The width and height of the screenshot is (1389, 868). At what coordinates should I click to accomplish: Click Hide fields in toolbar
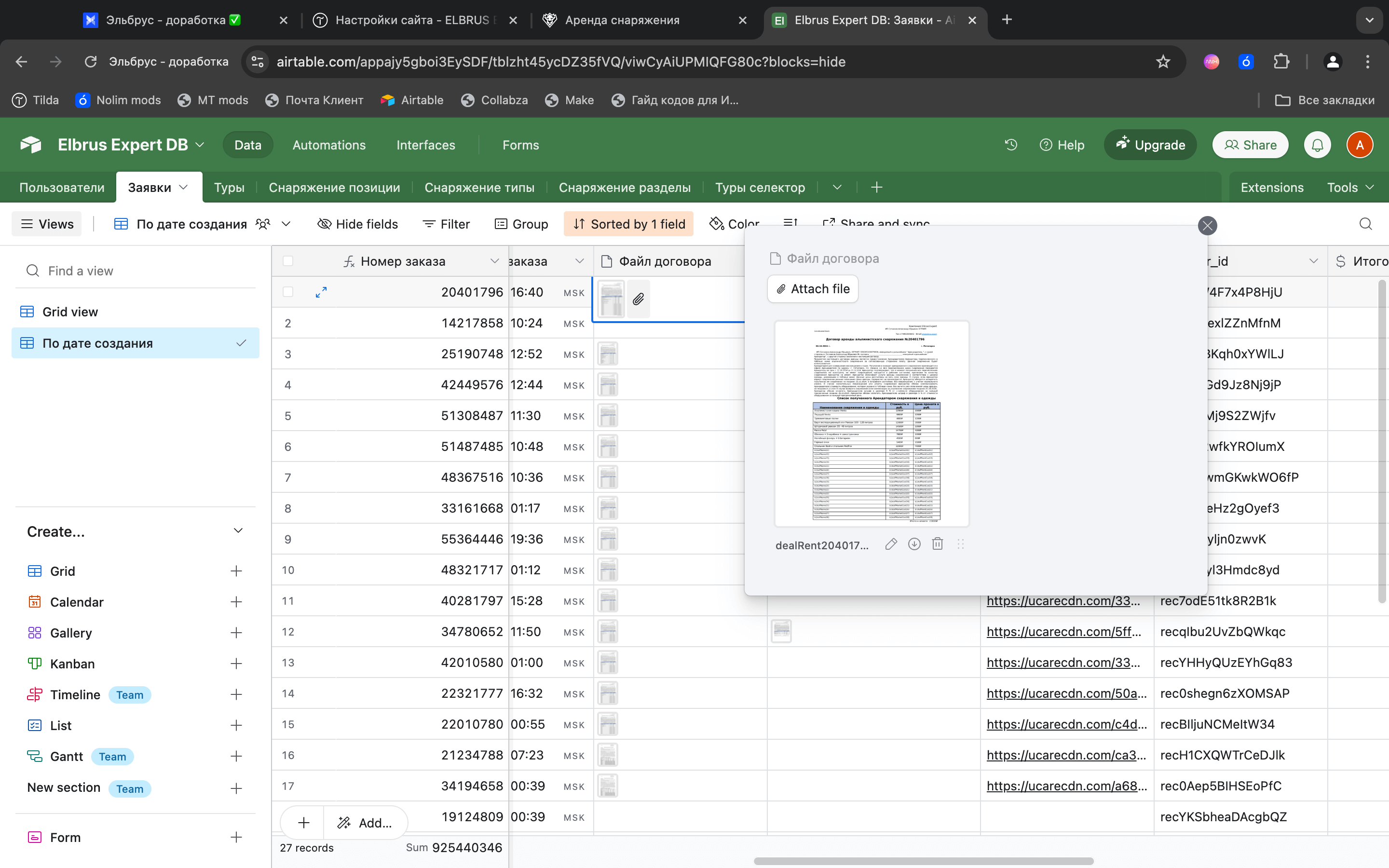pyautogui.click(x=357, y=224)
